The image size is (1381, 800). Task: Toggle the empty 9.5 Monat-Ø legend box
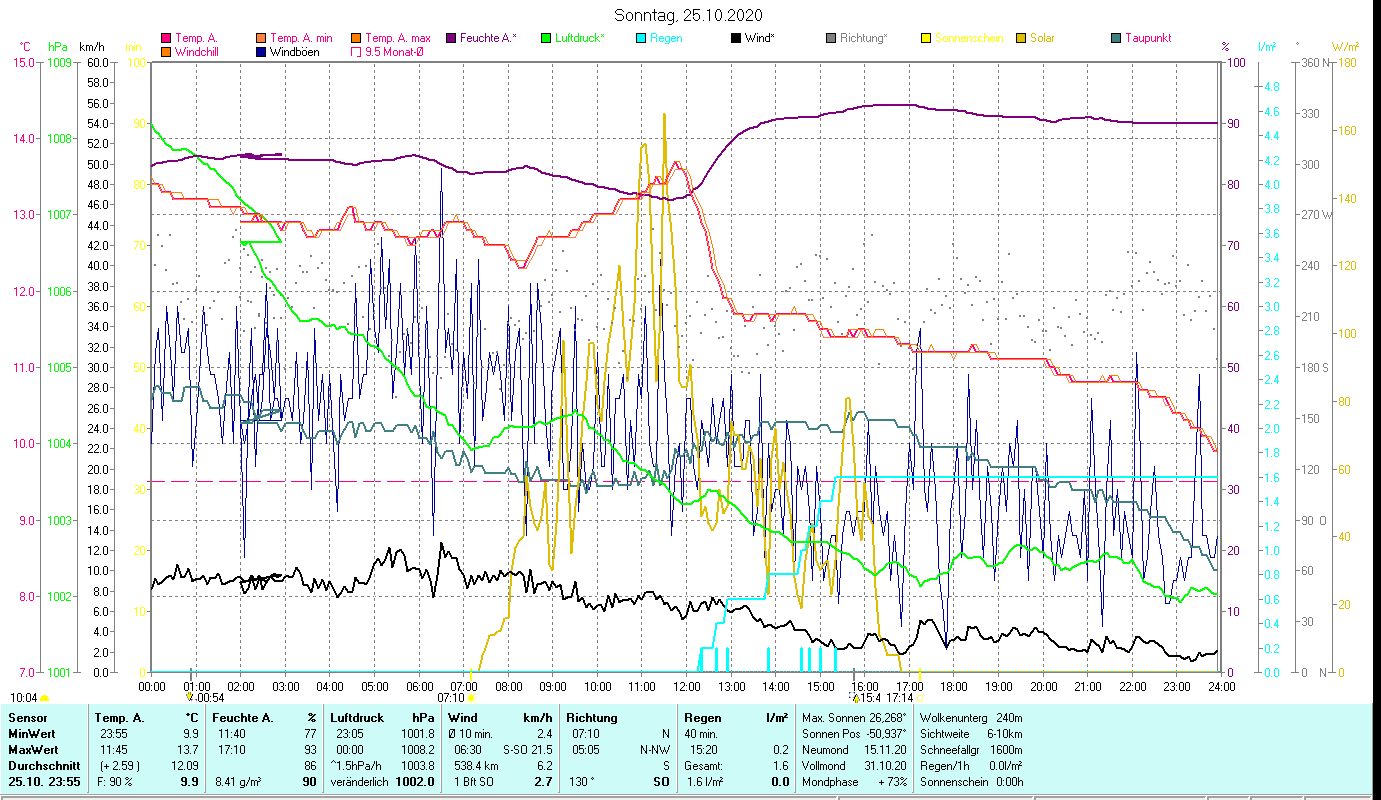coord(356,52)
